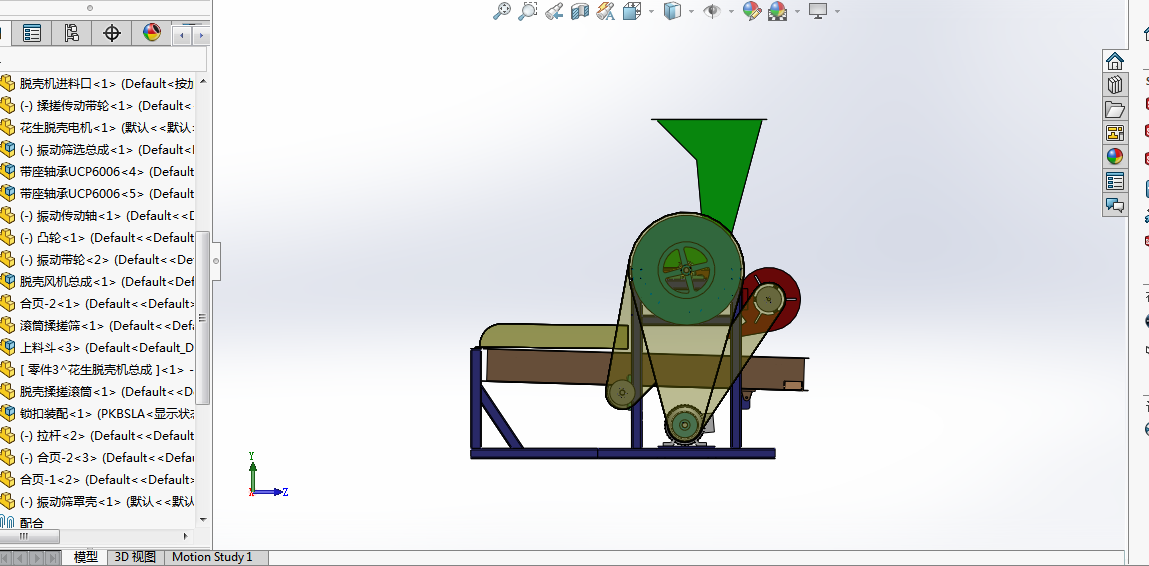Toggle the Section View tool

[x=580, y=11]
